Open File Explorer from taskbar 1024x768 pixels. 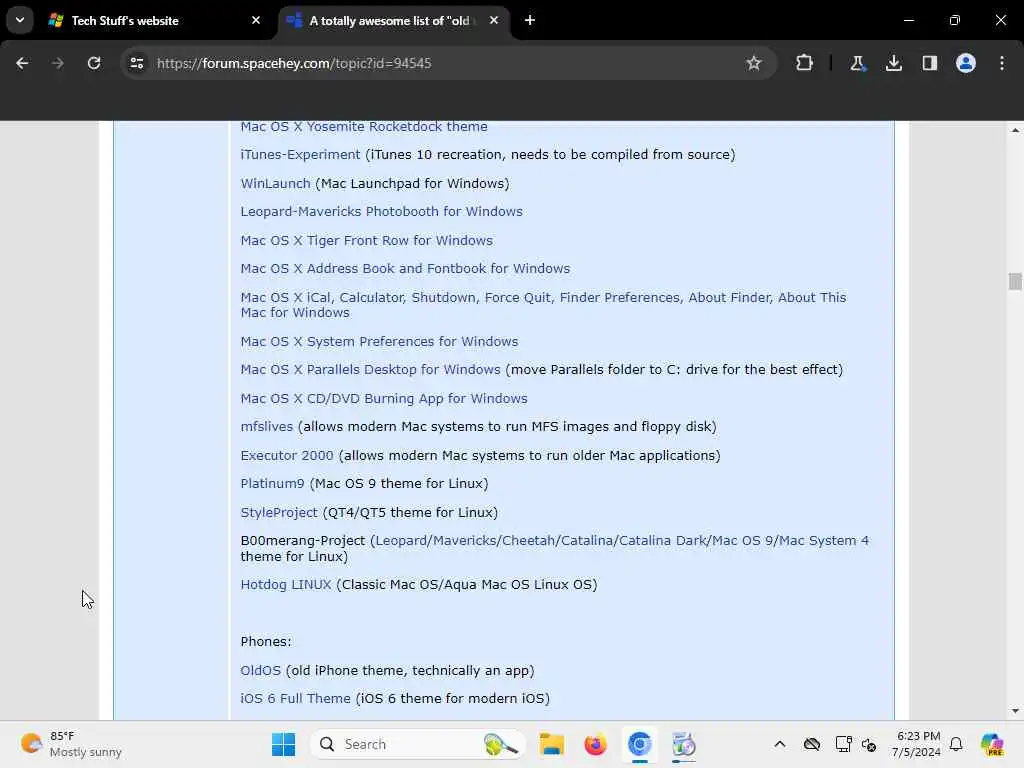pos(552,744)
